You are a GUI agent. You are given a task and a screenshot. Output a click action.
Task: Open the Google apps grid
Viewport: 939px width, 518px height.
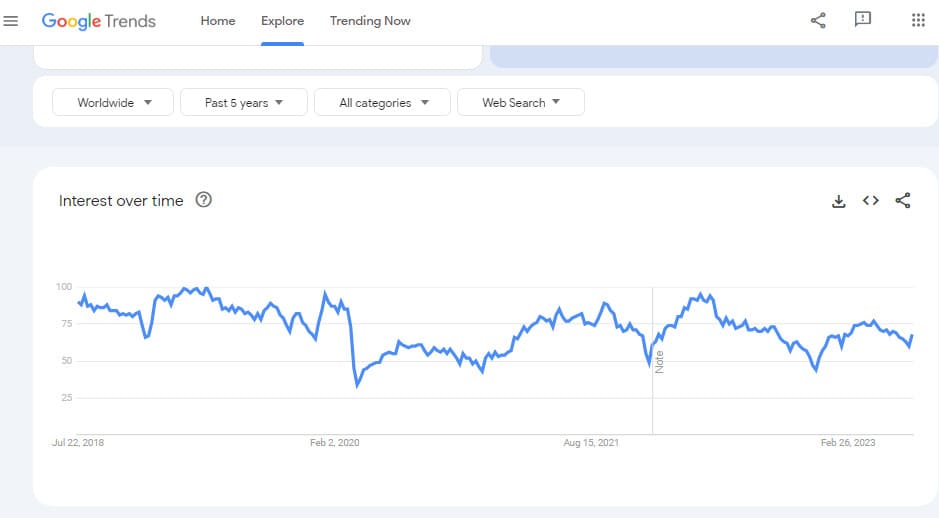point(918,20)
